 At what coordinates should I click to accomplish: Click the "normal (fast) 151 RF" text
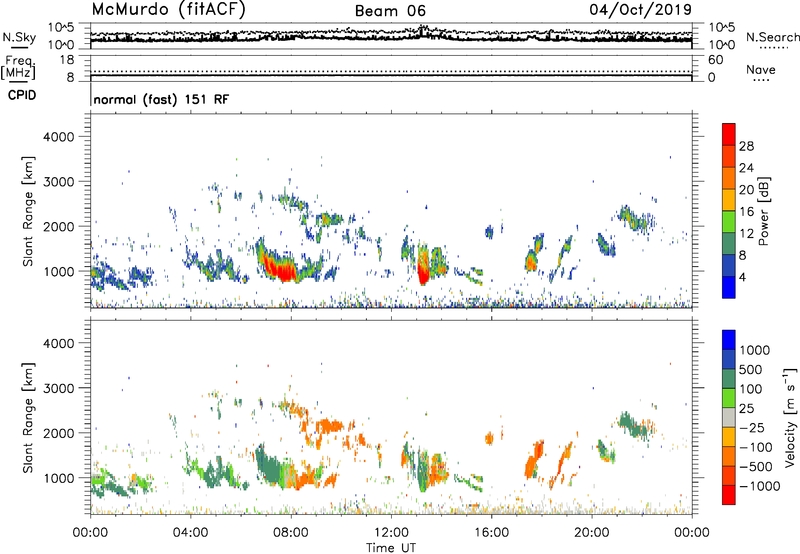click(x=161, y=99)
